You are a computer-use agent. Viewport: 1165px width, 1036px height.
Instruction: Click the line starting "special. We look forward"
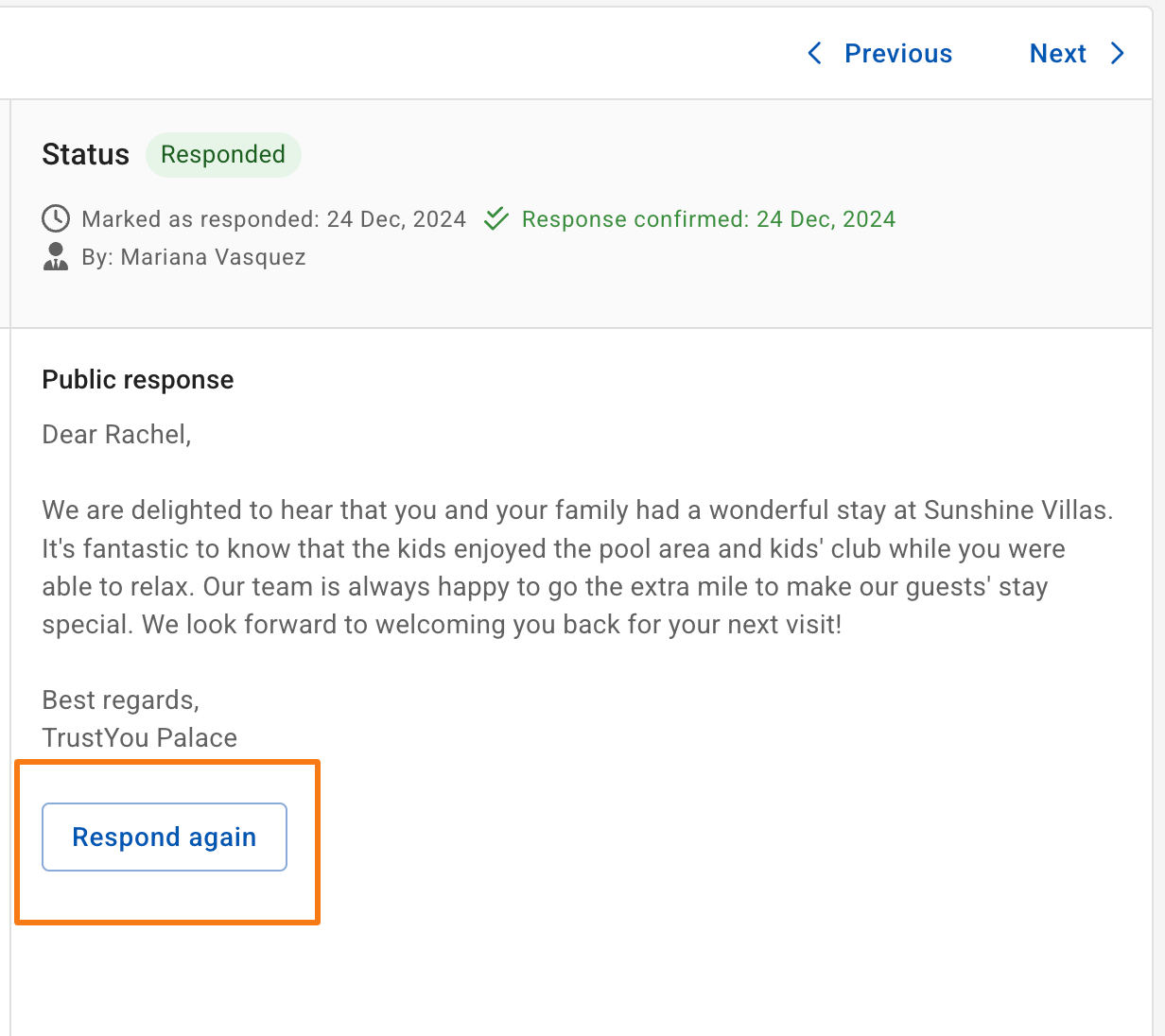click(x=442, y=625)
